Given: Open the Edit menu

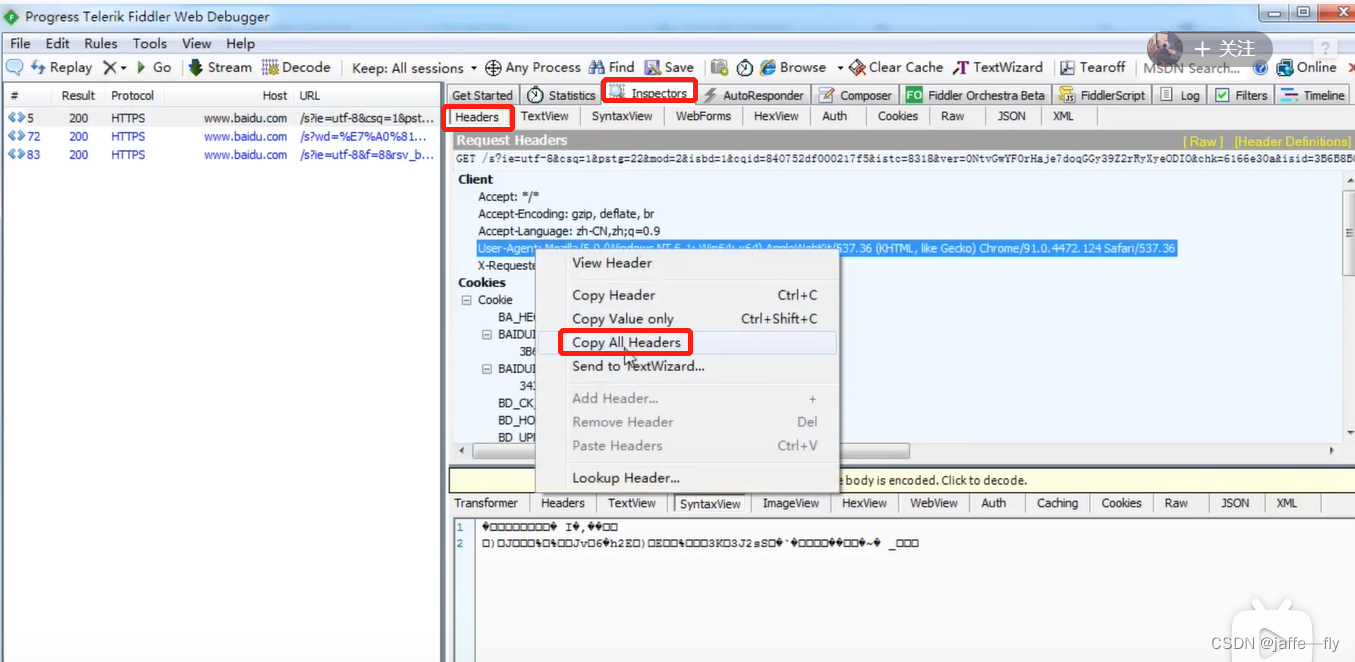Looking at the screenshot, I should coord(58,43).
